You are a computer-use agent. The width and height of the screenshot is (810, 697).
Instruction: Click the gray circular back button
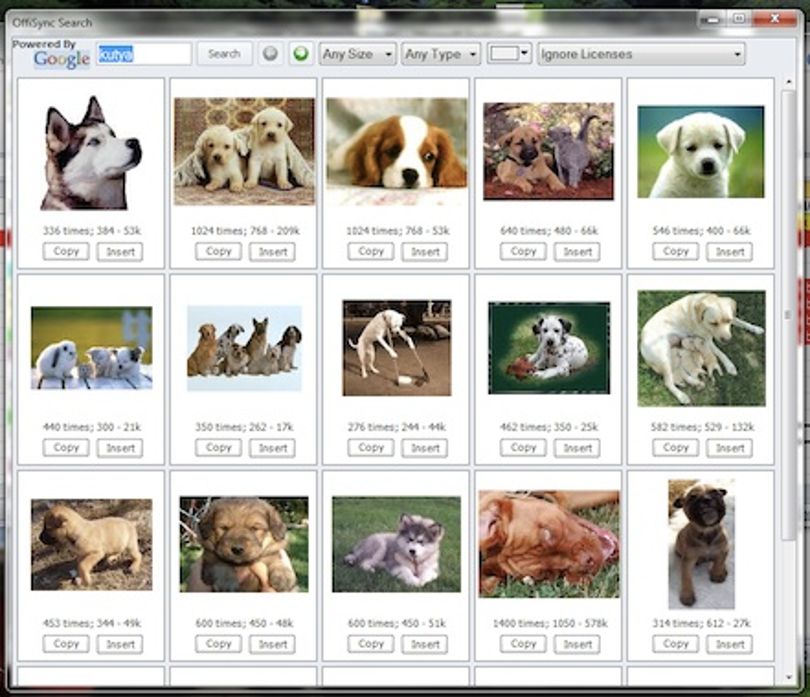[x=270, y=54]
